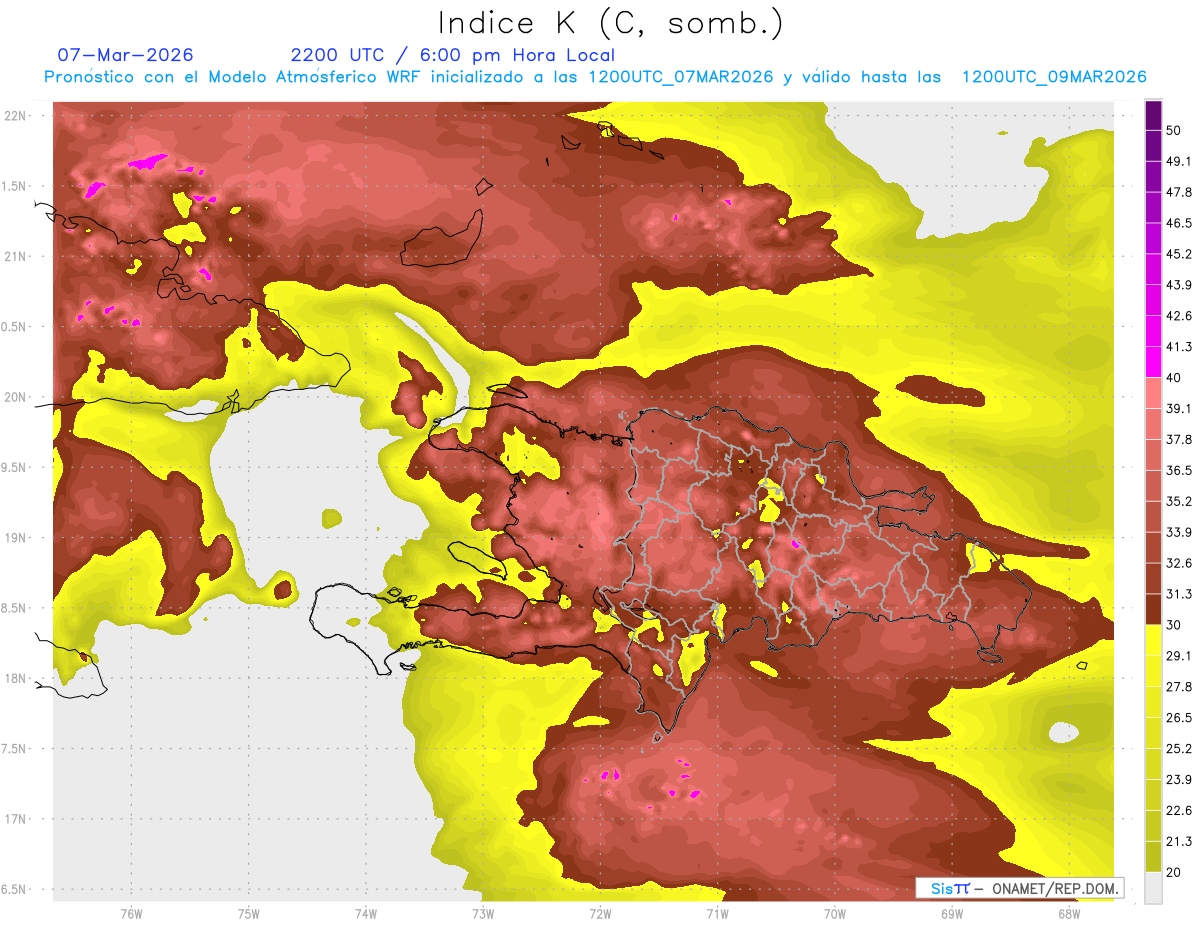The width and height of the screenshot is (1200, 927).
Task: Select the '17N' latitude axis label
Action: [16, 819]
